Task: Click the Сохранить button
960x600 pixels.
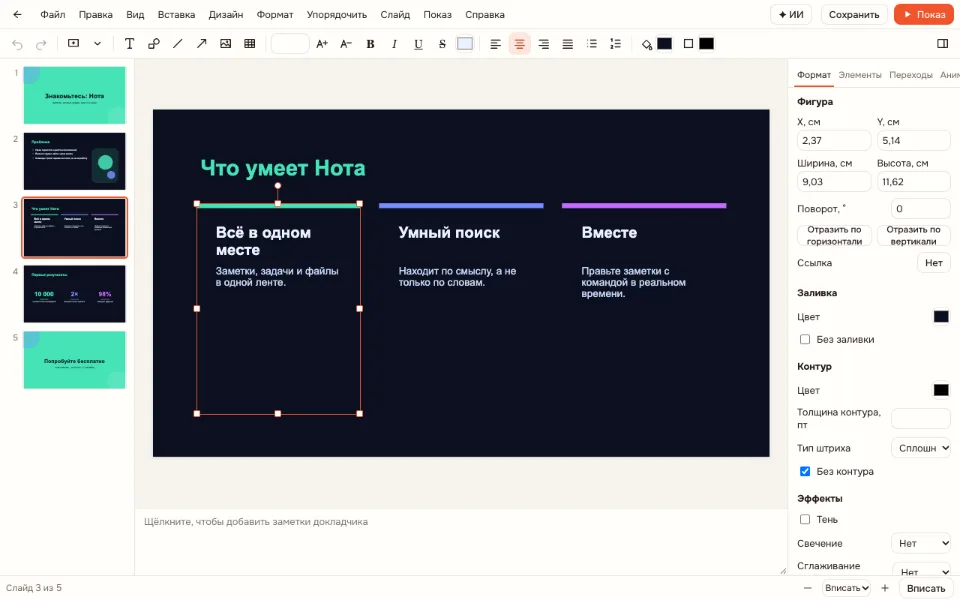Action: 854,15
